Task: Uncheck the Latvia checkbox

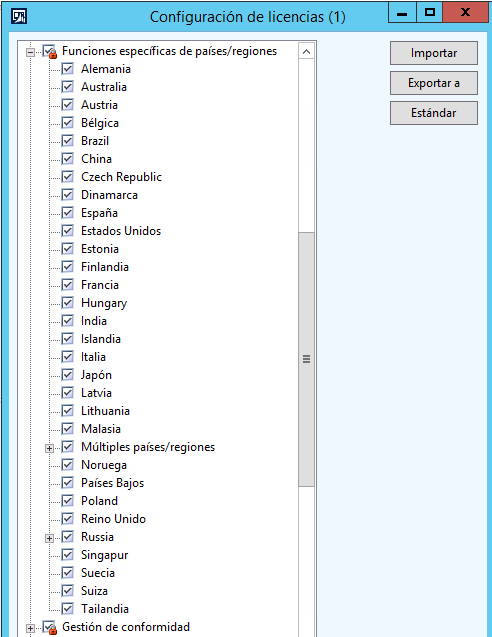Action: click(x=67, y=392)
